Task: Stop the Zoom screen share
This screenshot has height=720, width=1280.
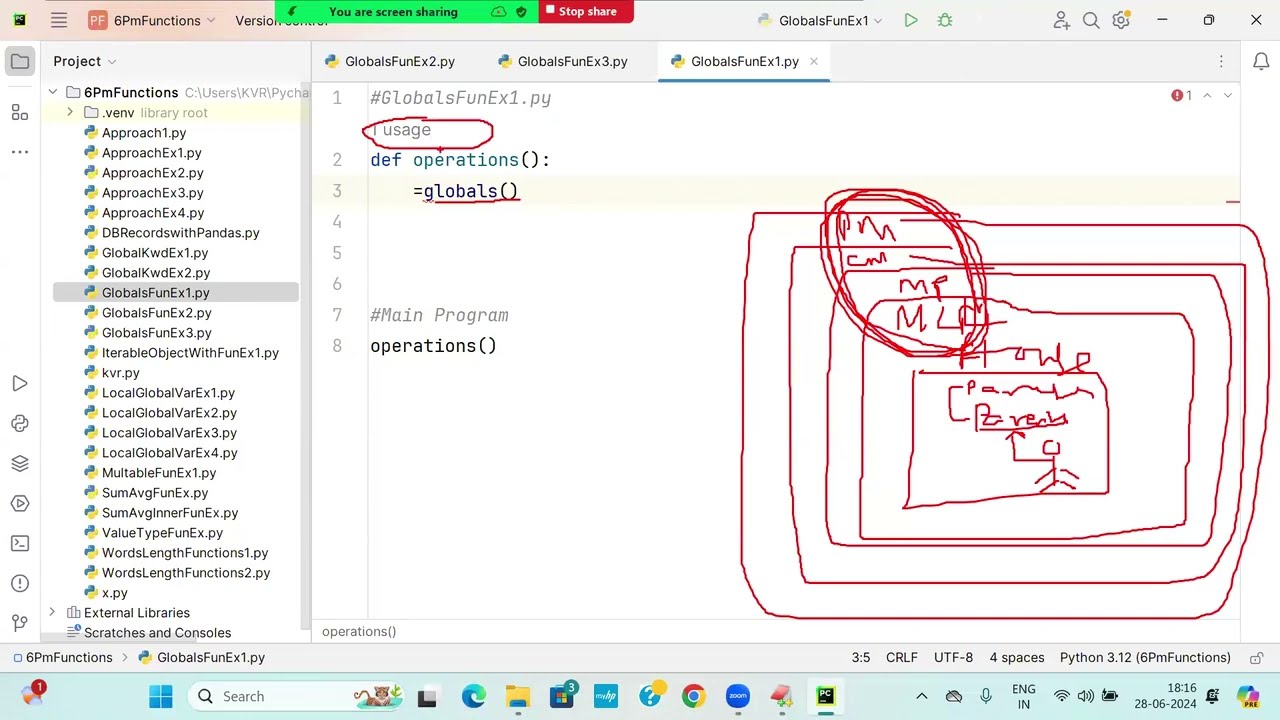Action: 587,11
